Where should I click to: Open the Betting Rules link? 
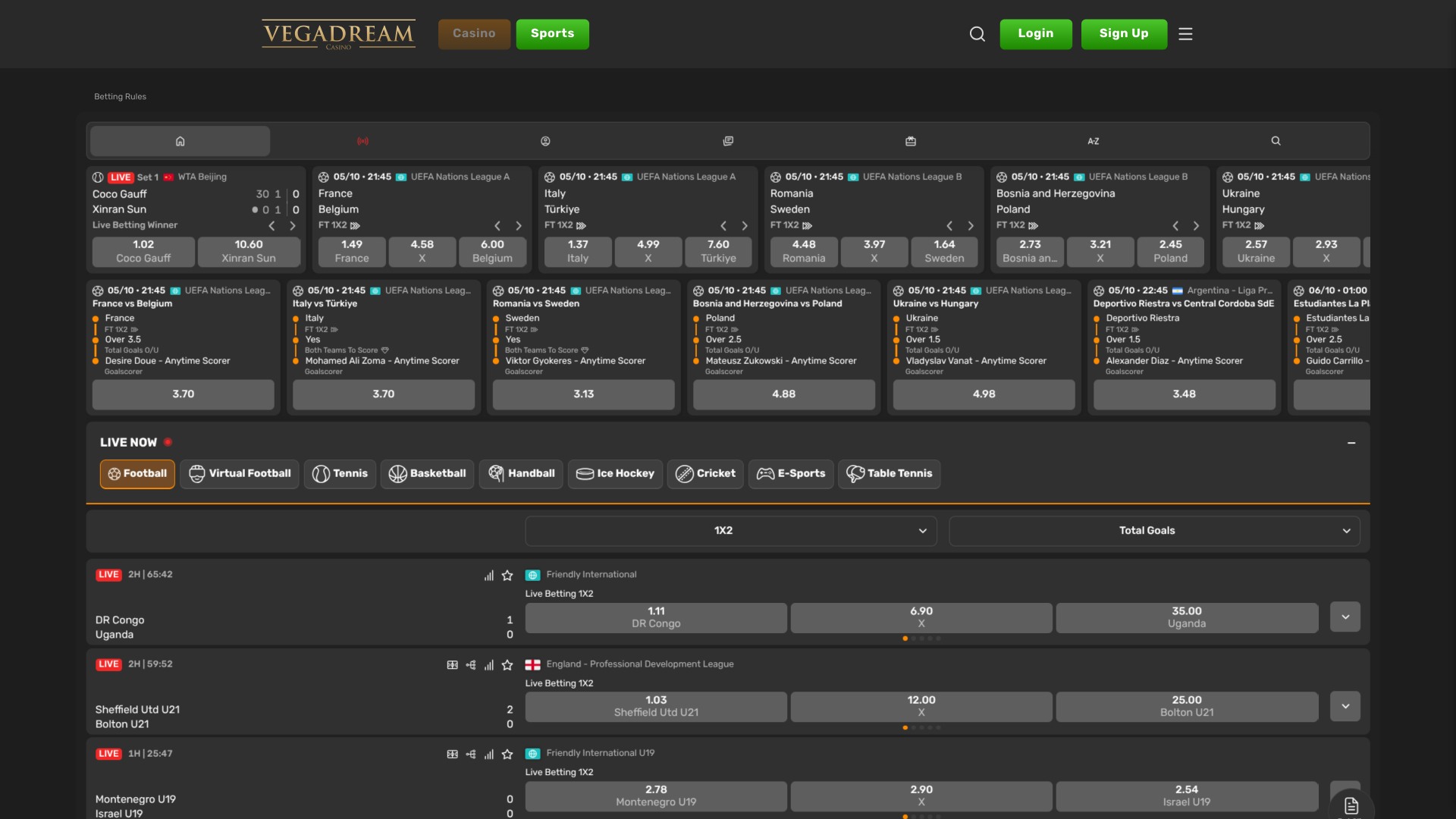click(x=120, y=97)
